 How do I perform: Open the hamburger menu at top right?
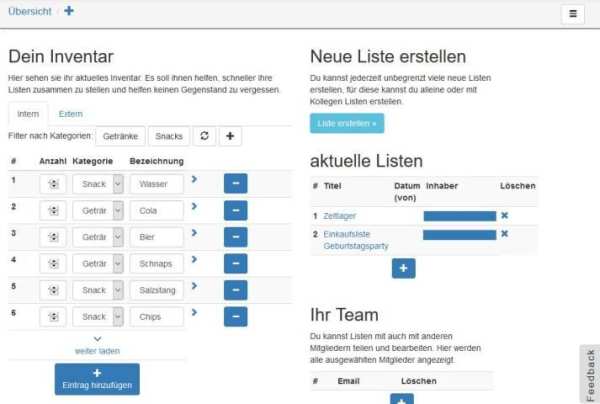572,14
